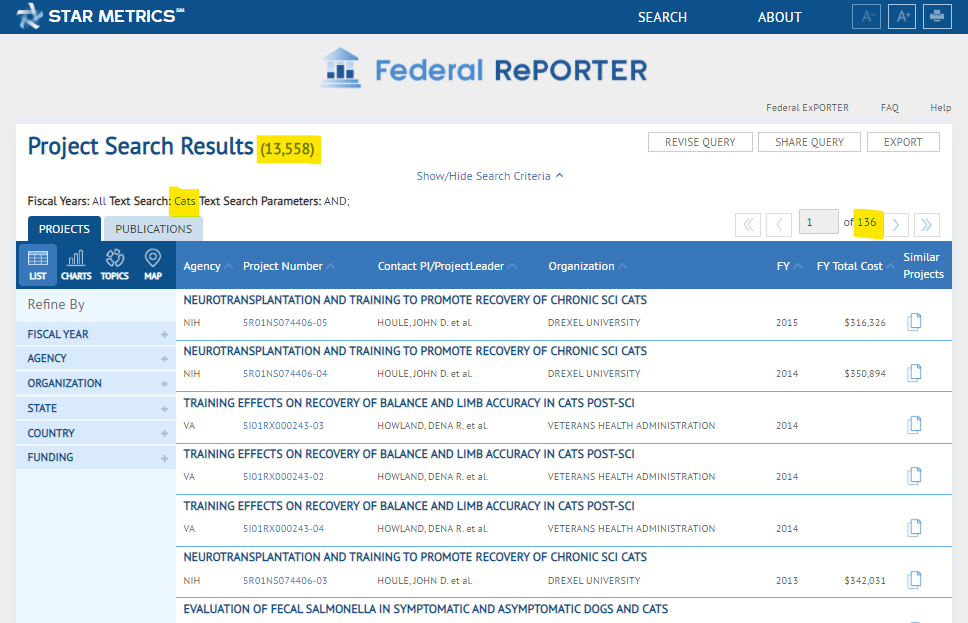Open the Federal ExPORTER link
The image size is (968, 623).
pos(807,107)
